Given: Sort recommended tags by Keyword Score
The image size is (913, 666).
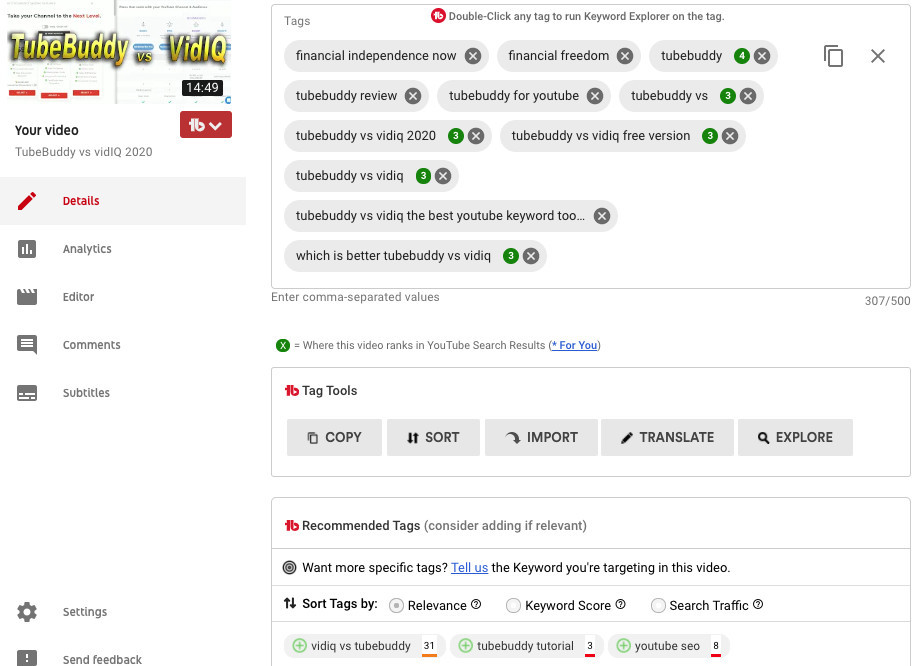Looking at the screenshot, I should tap(513, 605).
